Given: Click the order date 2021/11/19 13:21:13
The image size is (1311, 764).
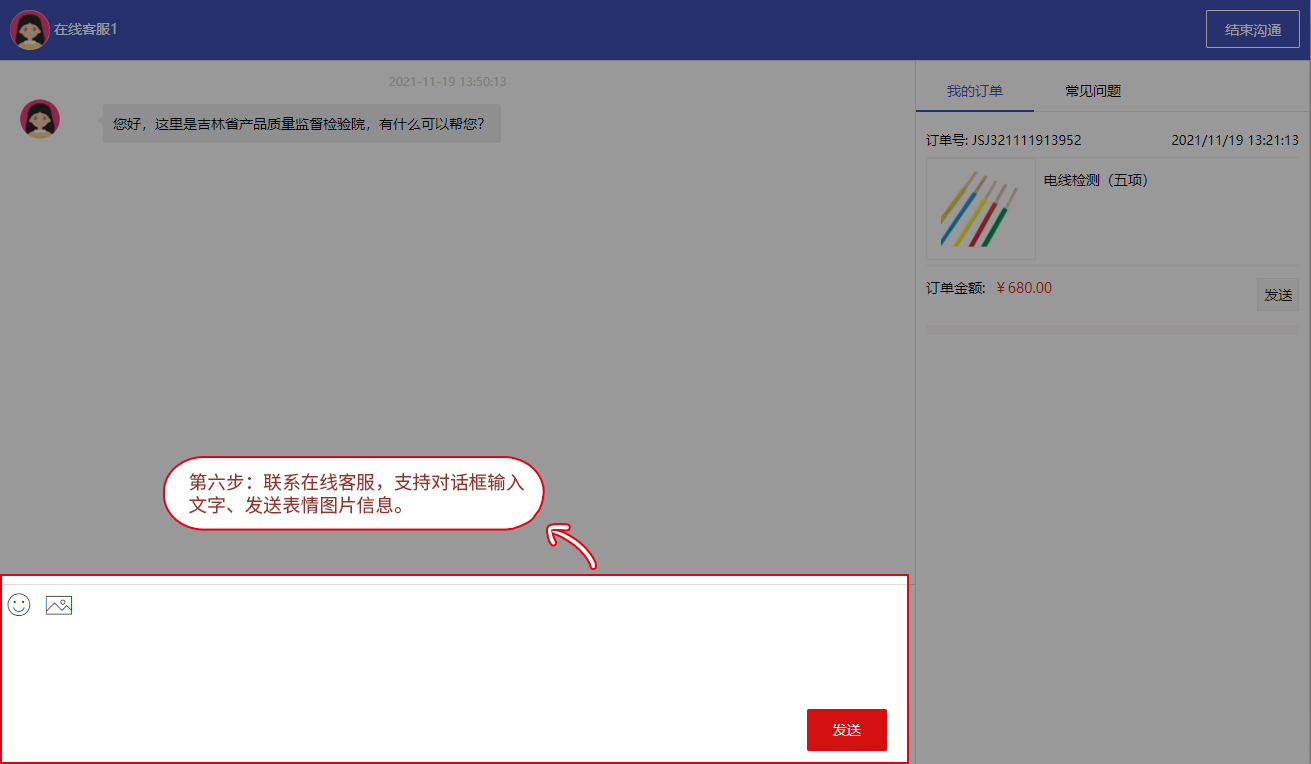Looking at the screenshot, I should click(x=1234, y=140).
